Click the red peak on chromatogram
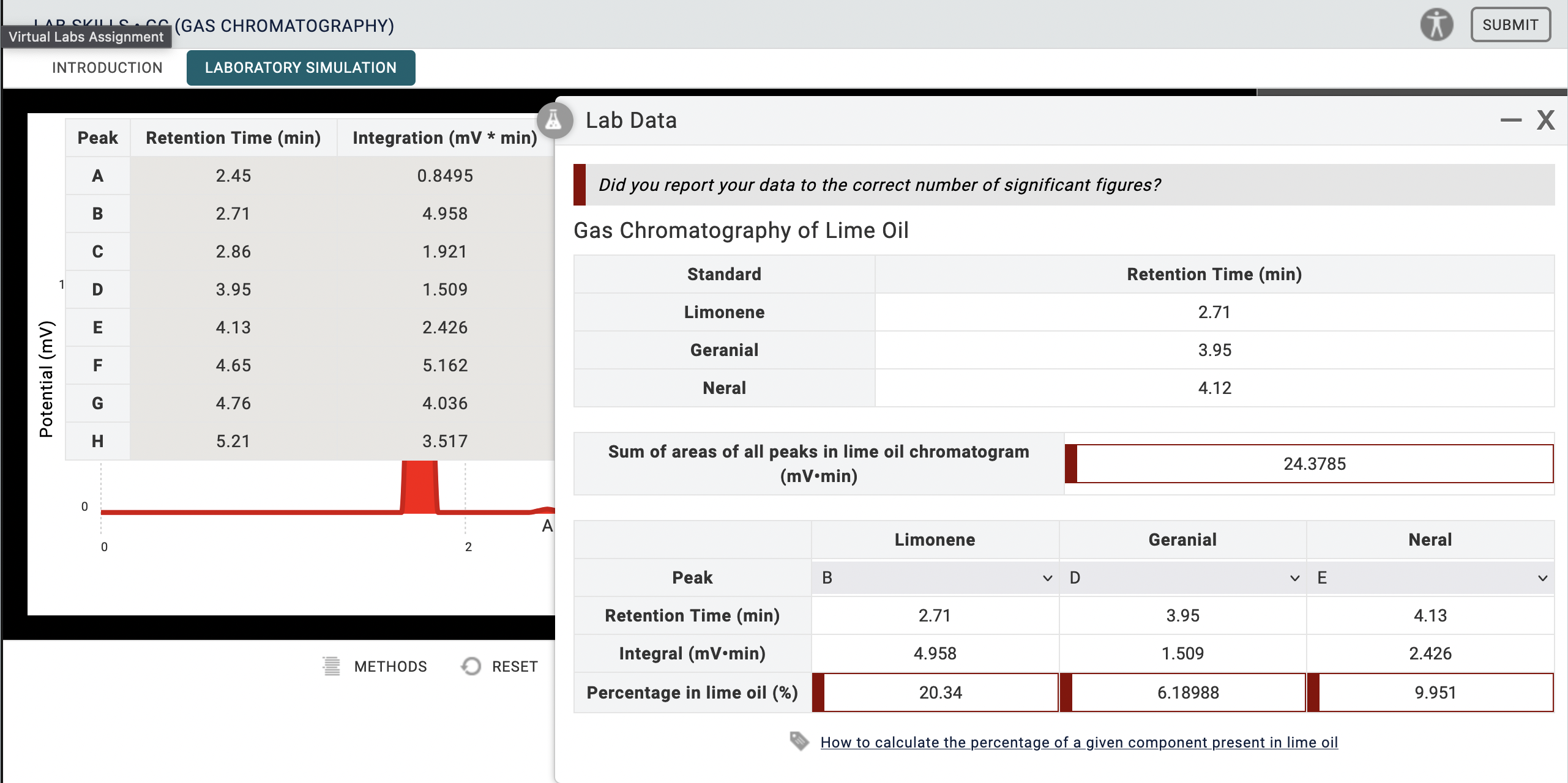The width and height of the screenshot is (1568, 783). (x=419, y=487)
